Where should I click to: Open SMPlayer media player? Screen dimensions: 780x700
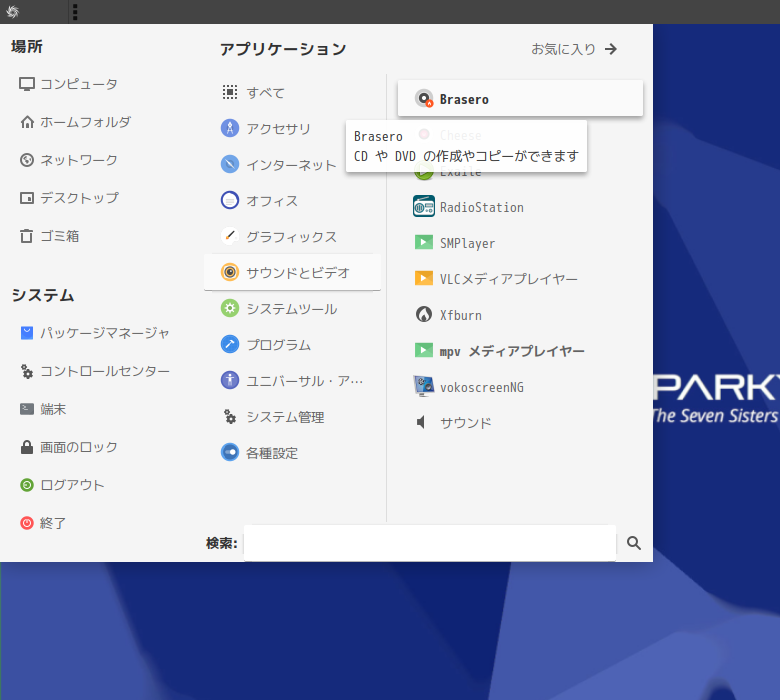click(x=520, y=243)
